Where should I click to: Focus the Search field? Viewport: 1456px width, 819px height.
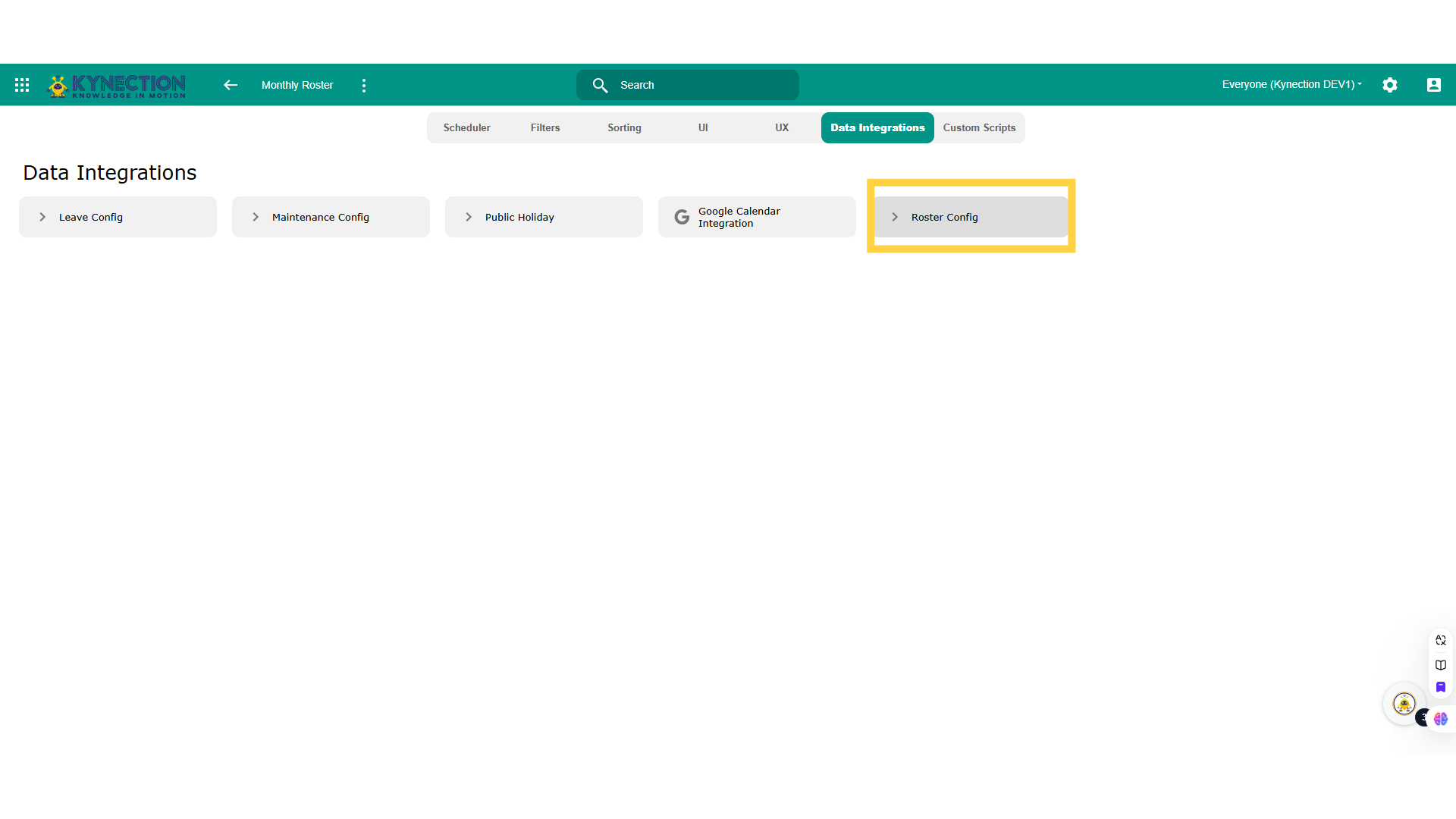click(687, 85)
